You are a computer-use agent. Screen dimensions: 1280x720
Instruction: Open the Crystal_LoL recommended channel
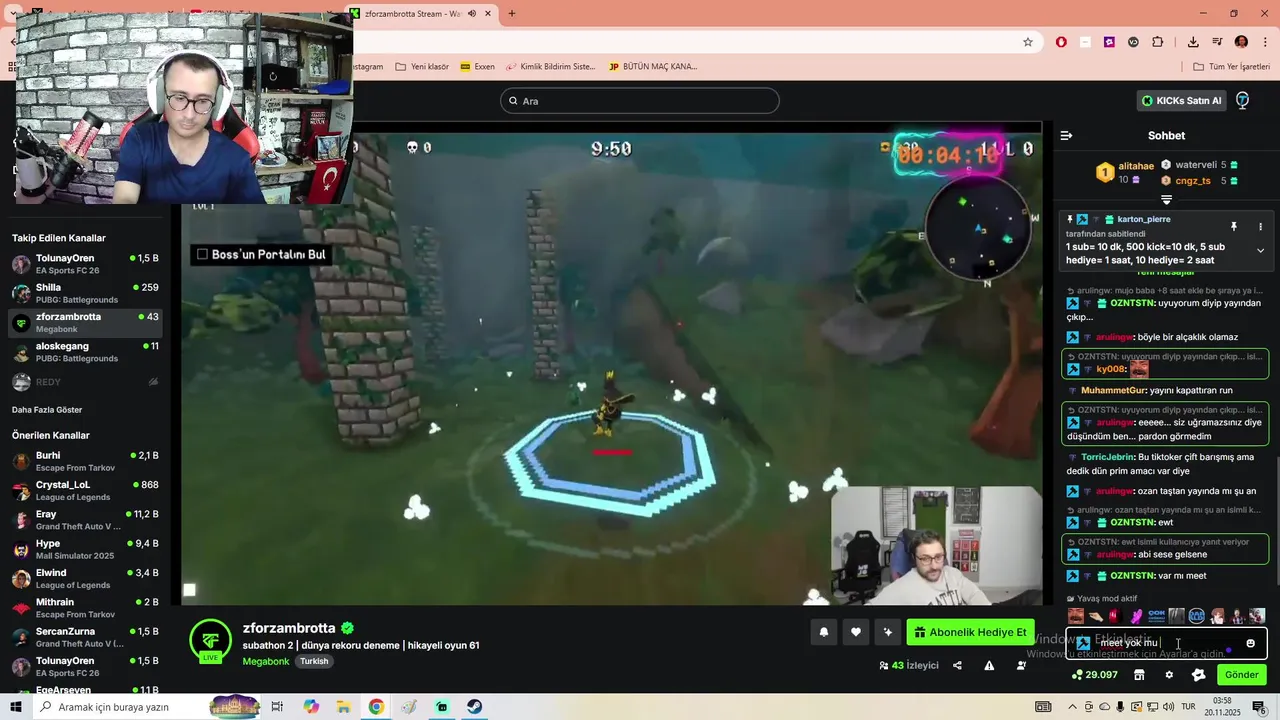[86, 490]
